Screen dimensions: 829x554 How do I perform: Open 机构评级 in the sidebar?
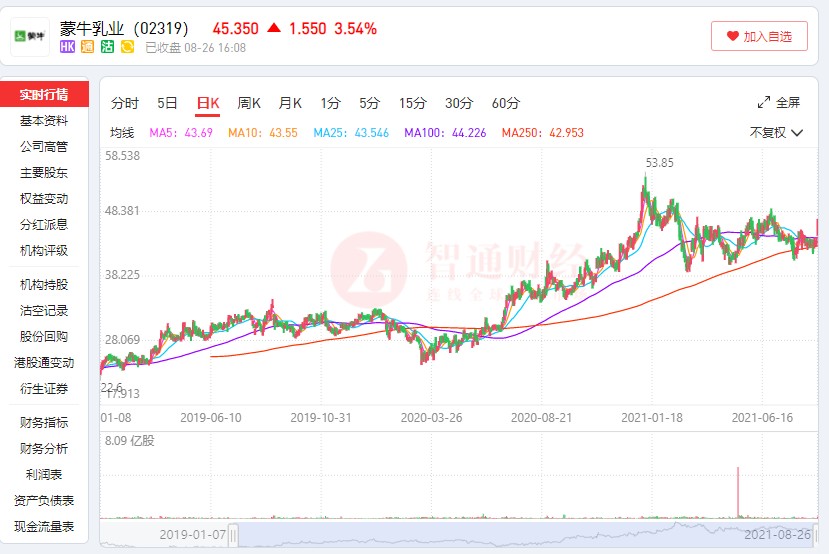click(x=44, y=250)
